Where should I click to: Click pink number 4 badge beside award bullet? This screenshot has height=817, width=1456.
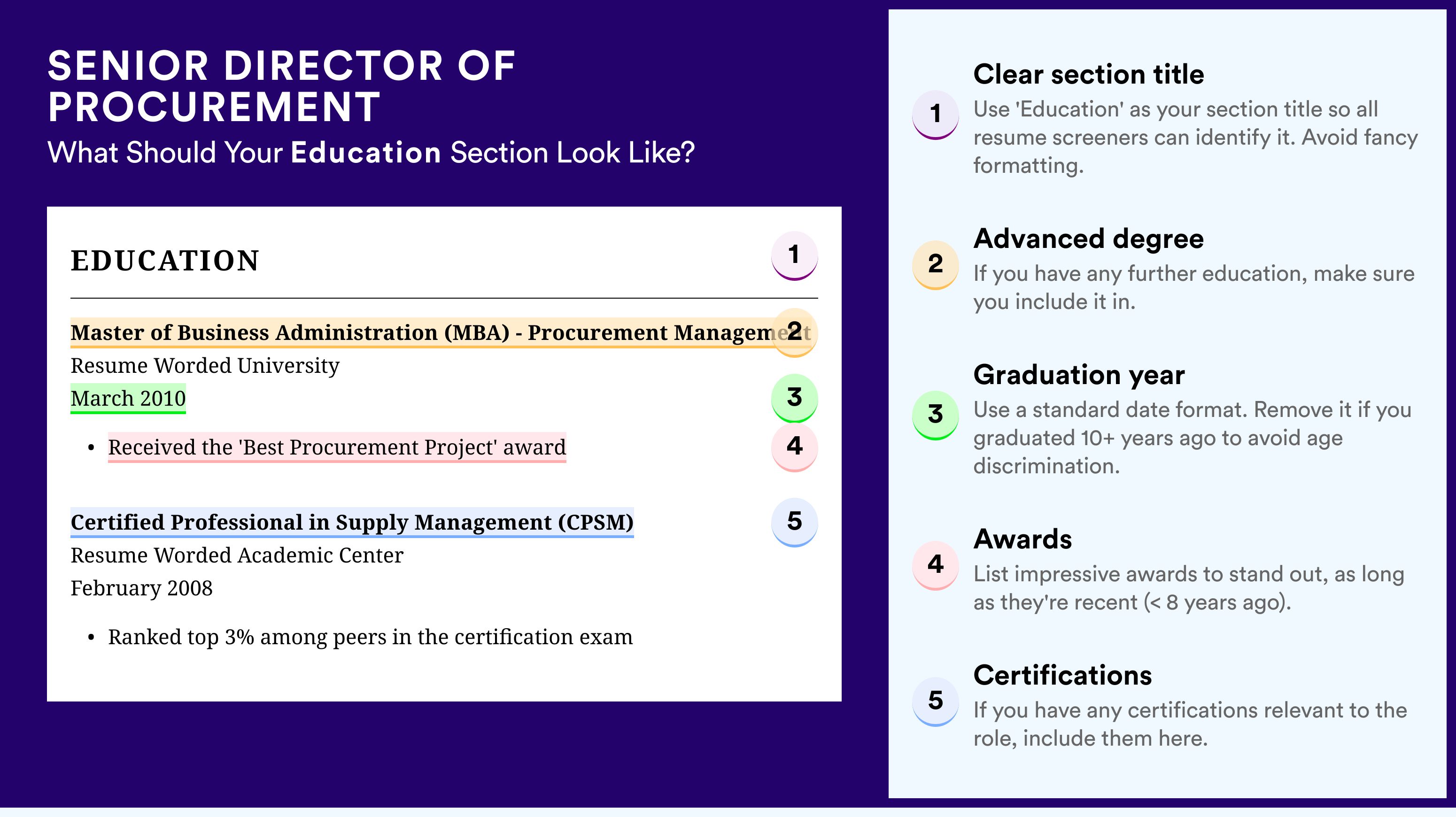794,447
